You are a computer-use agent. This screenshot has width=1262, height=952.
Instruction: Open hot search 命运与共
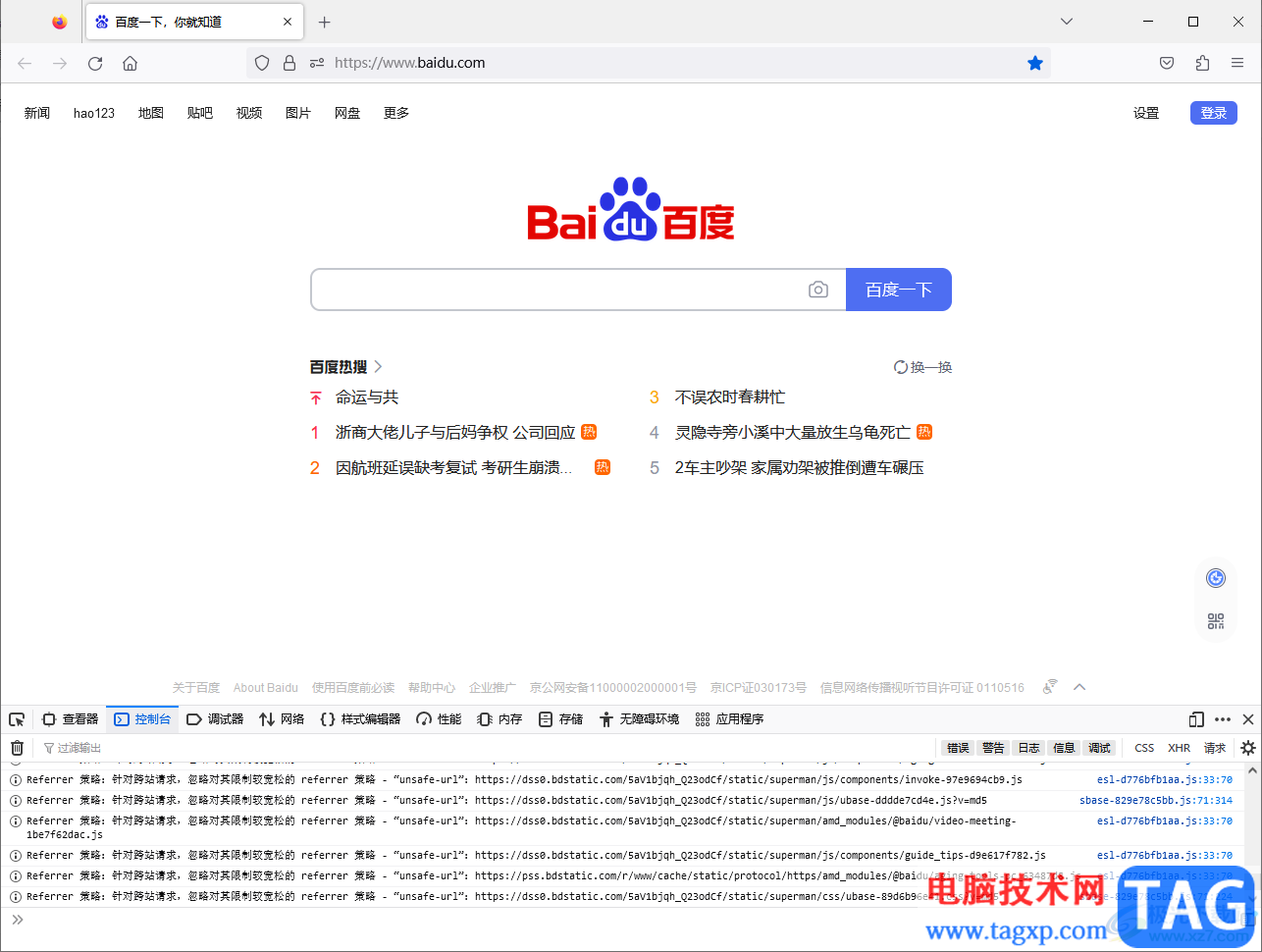pos(367,397)
